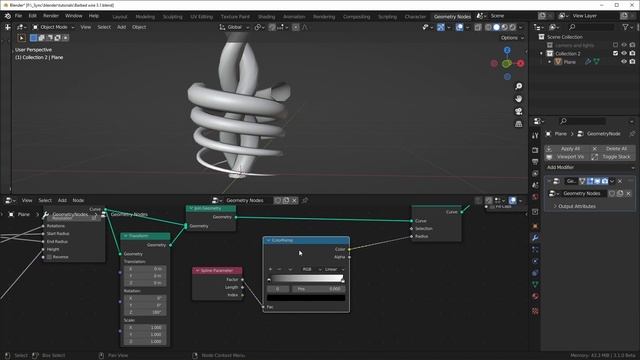Uncheck Collection 2 exclude checkbox

tap(616, 53)
